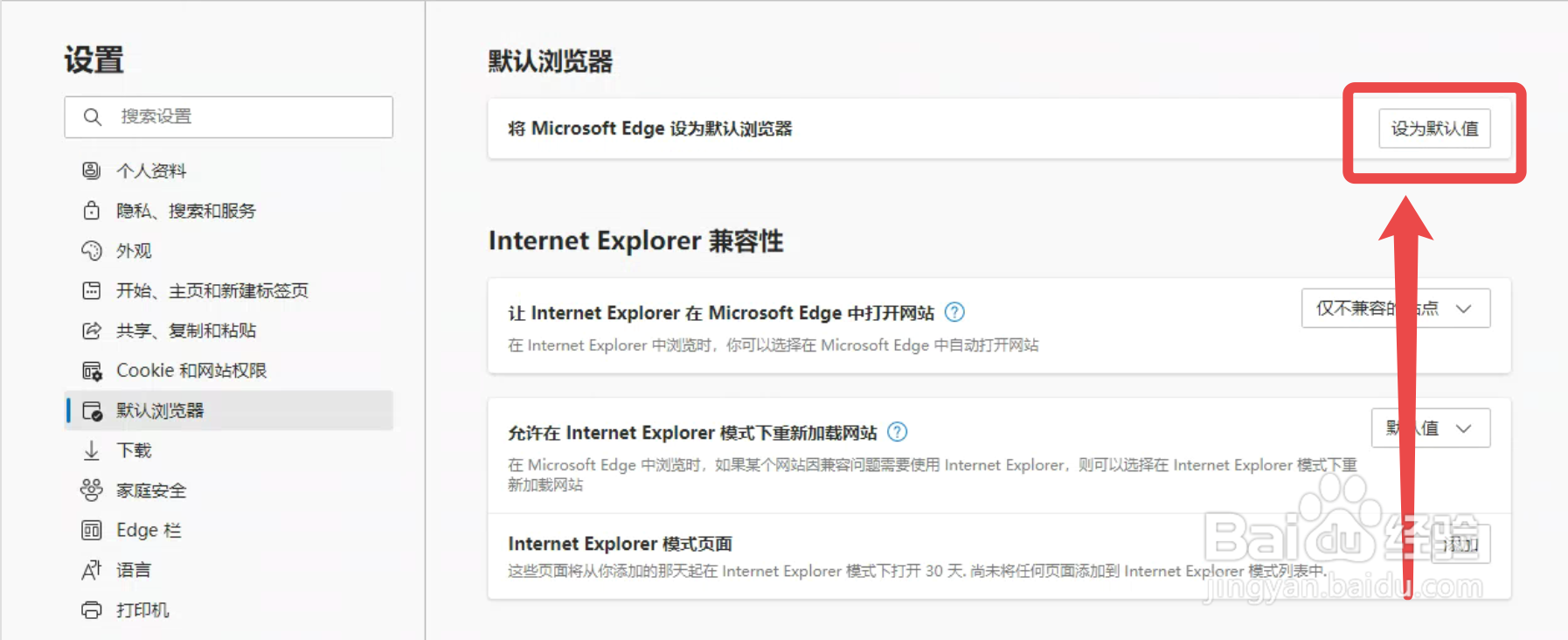Screen dimensions: 1568x640
Task: Click the Cookie 和网站权限 icon
Action: 92,371
